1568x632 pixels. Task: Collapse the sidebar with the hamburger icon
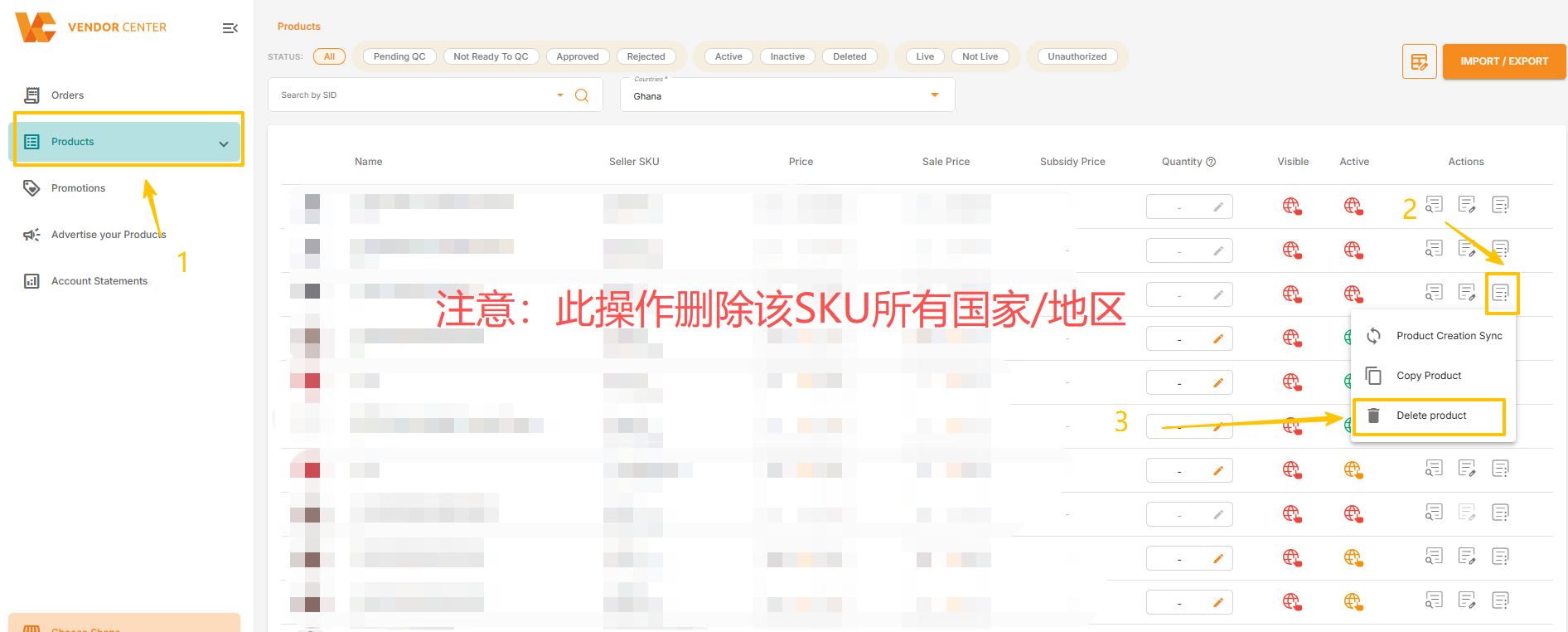pos(230,28)
